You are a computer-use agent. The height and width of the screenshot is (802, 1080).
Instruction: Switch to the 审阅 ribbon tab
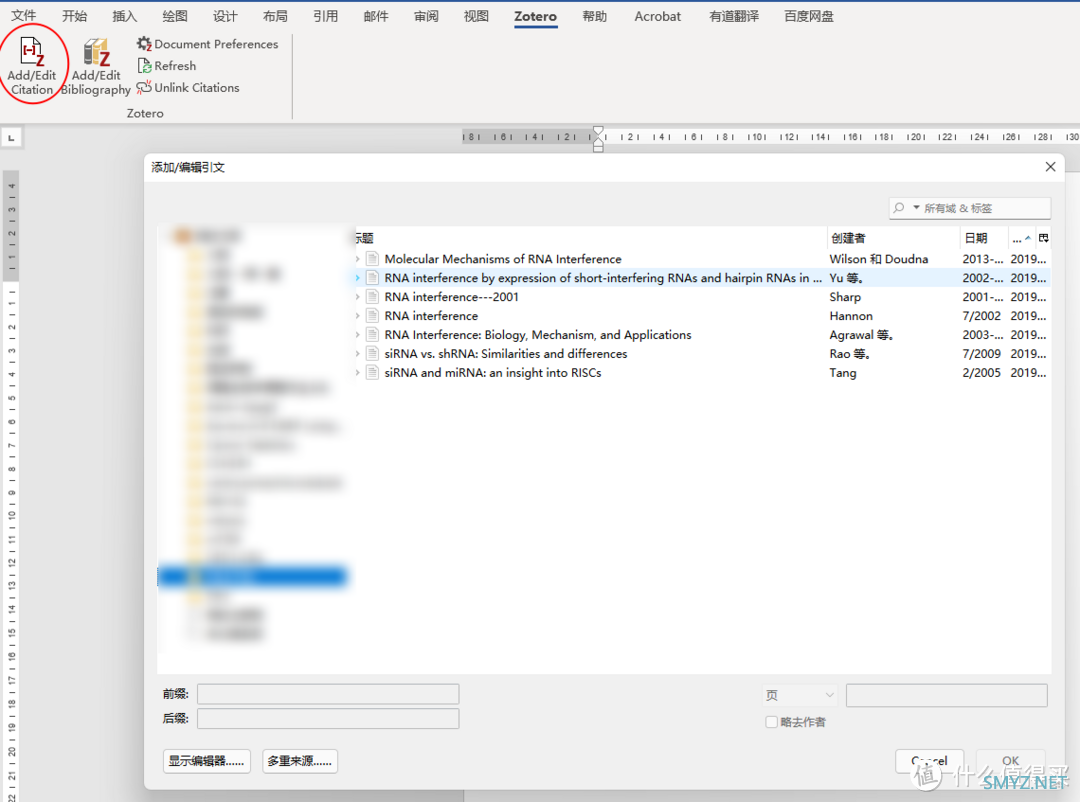click(426, 16)
